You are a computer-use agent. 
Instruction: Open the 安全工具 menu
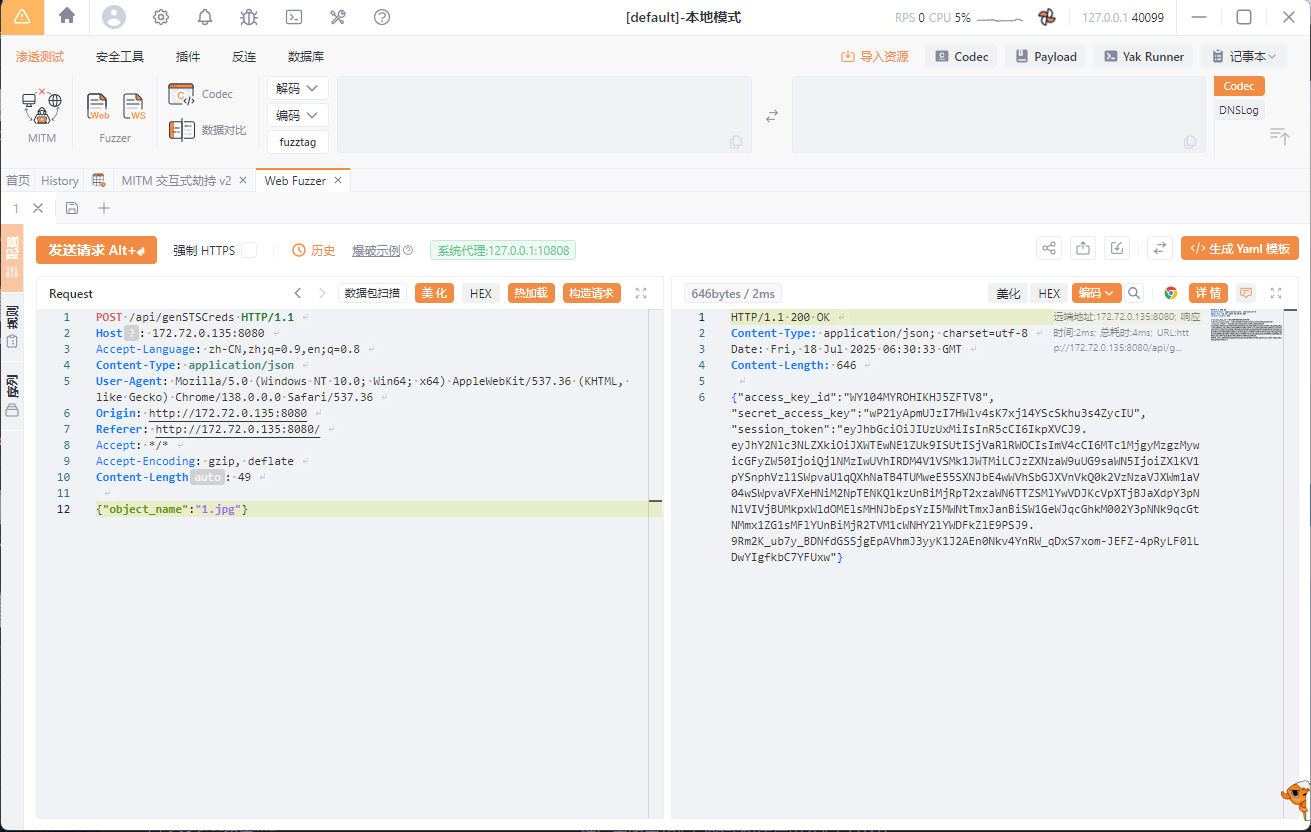(x=120, y=57)
